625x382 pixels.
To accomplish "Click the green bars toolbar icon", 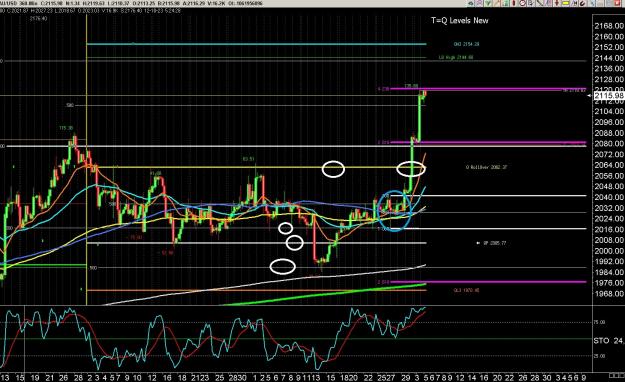I will pyautogui.click(x=505, y=3).
